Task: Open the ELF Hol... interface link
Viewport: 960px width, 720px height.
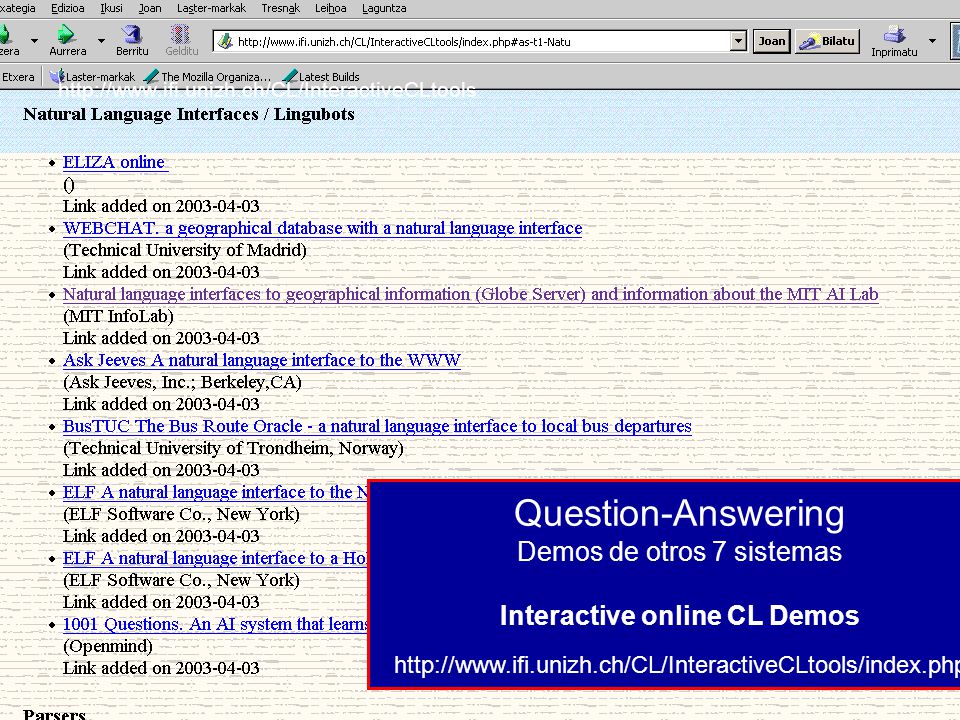Action: coord(215,559)
